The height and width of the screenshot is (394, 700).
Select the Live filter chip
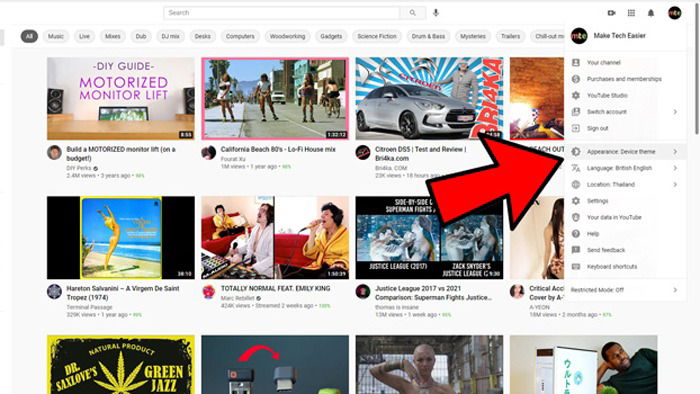click(x=84, y=36)
